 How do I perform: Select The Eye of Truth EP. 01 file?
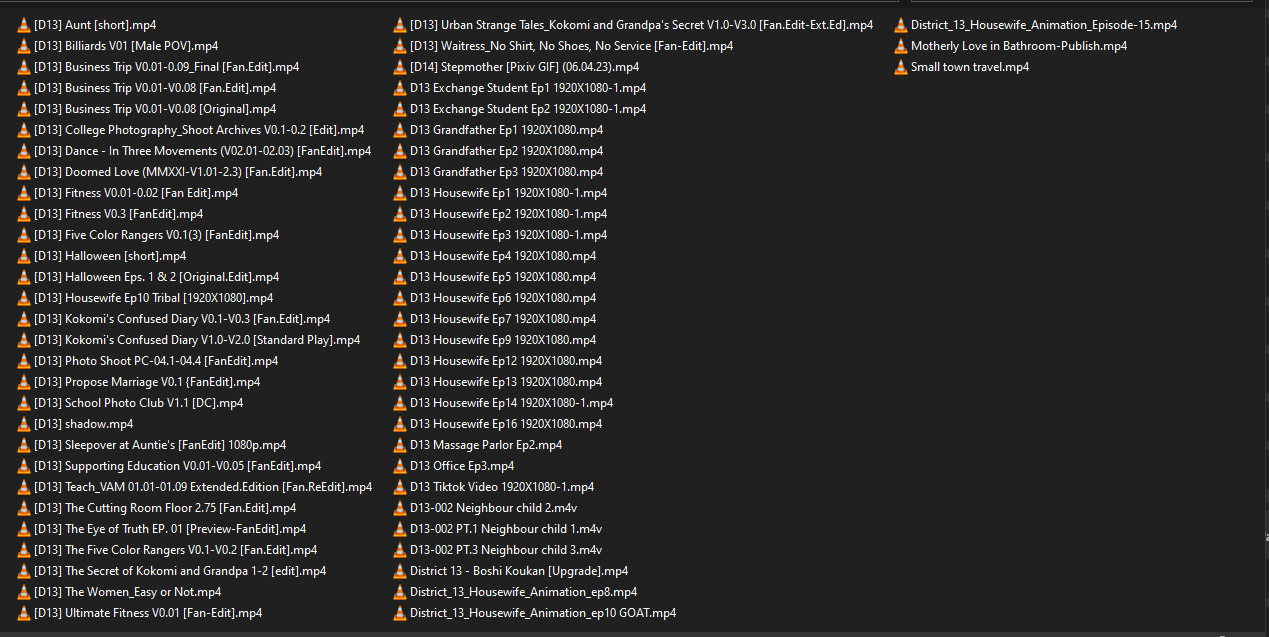point(170,529)
